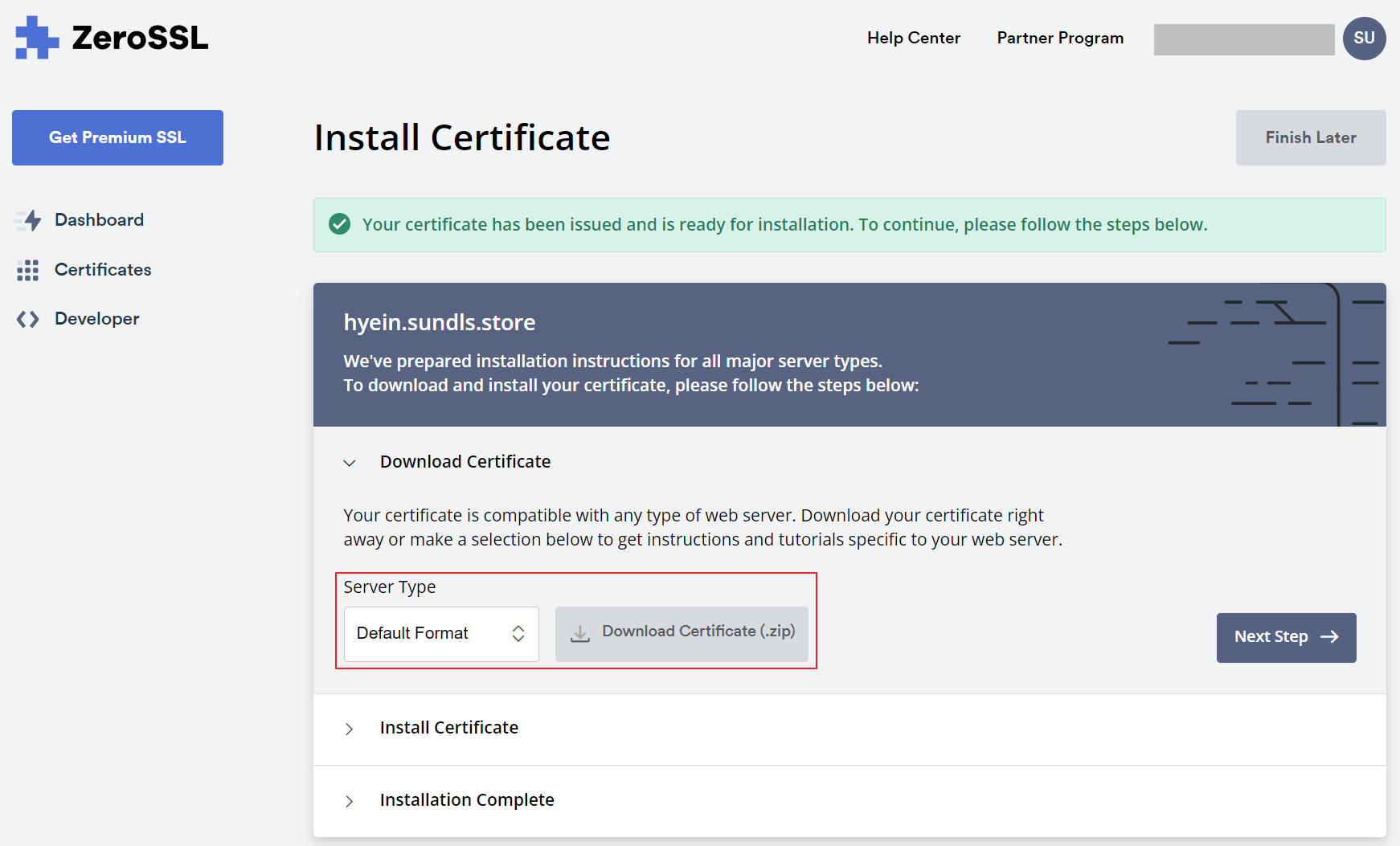Collapse the Download Certificate section chevron
Screen dimensions: 1400x846
pos(350,463)
